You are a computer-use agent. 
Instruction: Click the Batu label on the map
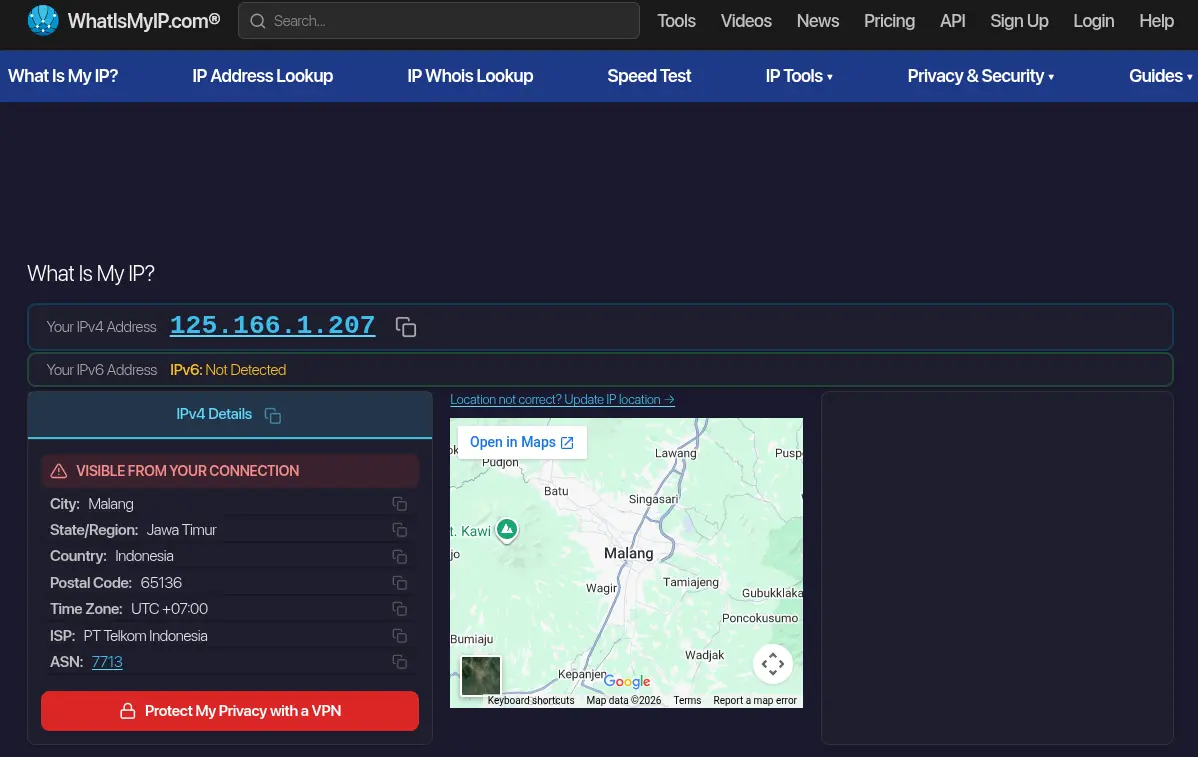point(556,491)
